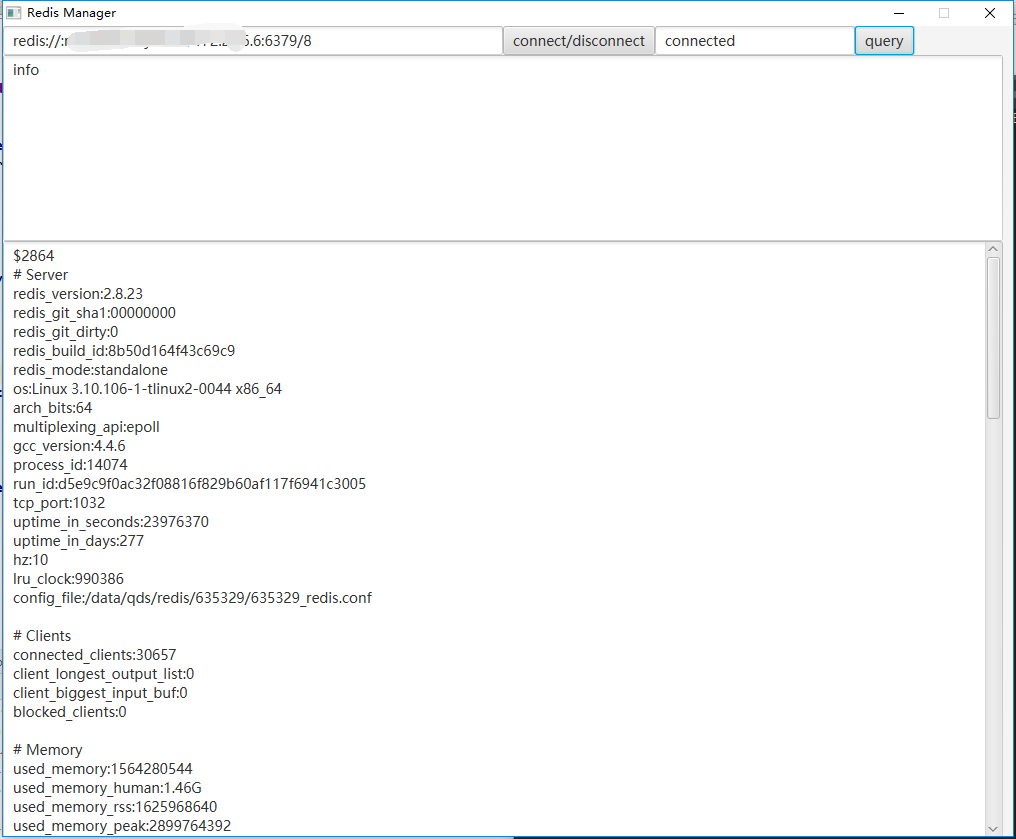Focus the redis connection URL field
The width and height of the screenshot is (1016, 839).
(253, 41)
